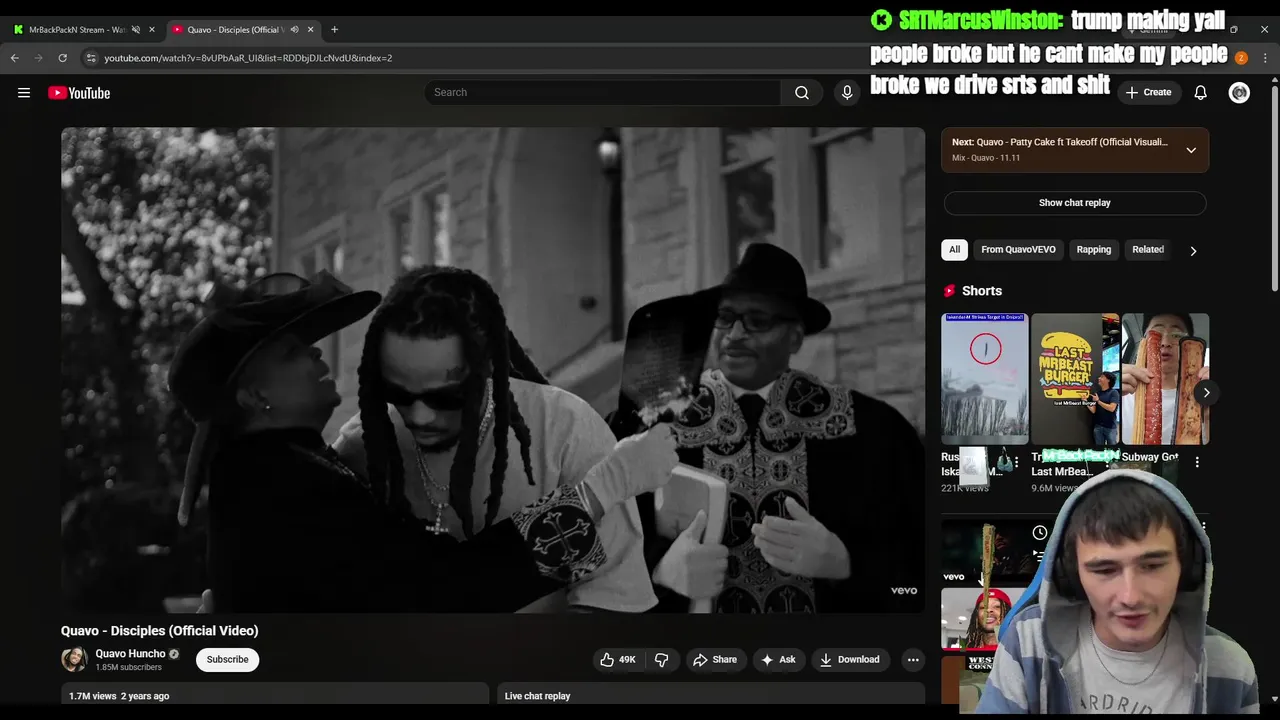
Task: Close the MrBackPackN Stream tab
Action: 152,29
